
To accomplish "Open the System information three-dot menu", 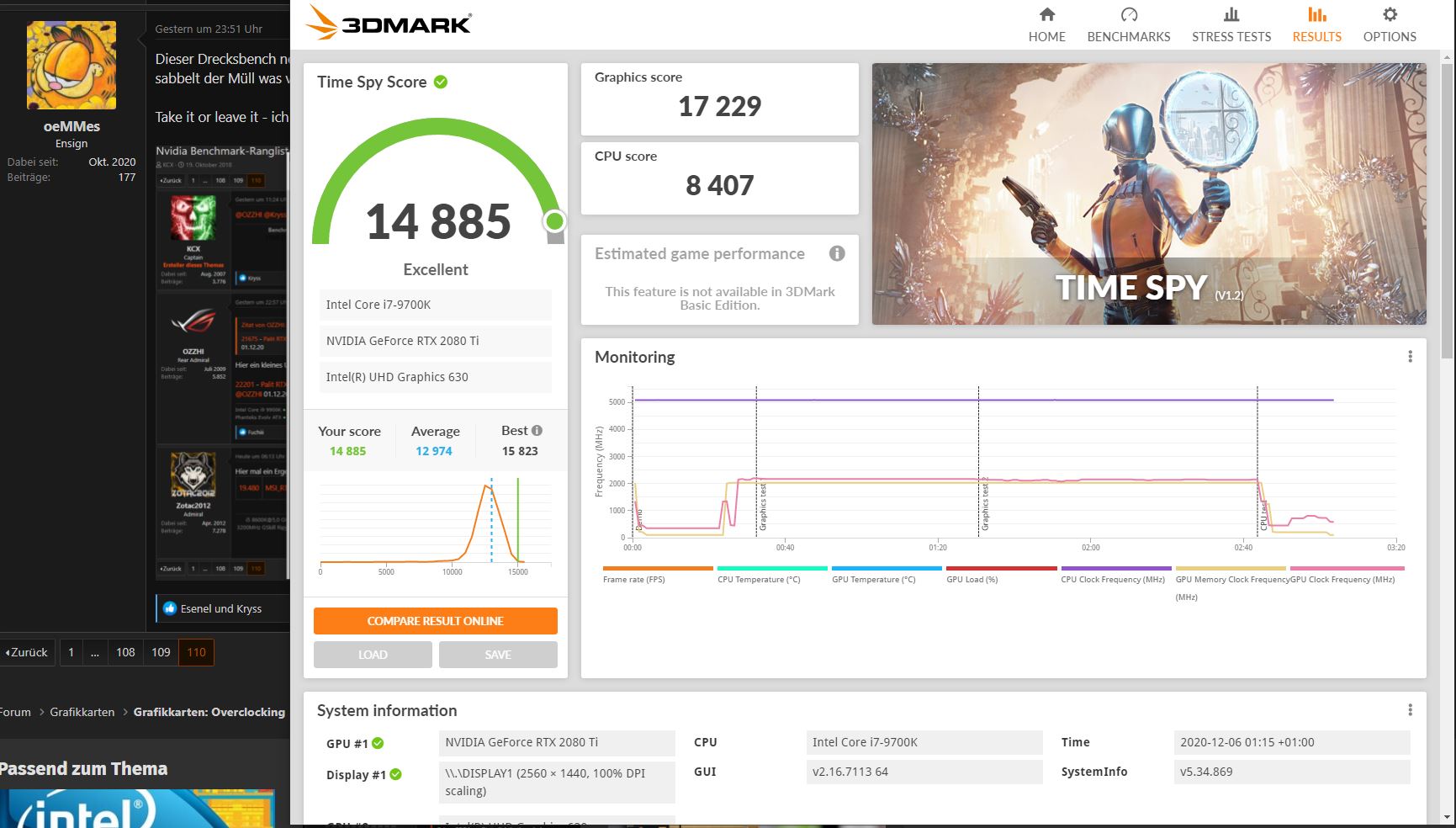I will [1410, 710].
